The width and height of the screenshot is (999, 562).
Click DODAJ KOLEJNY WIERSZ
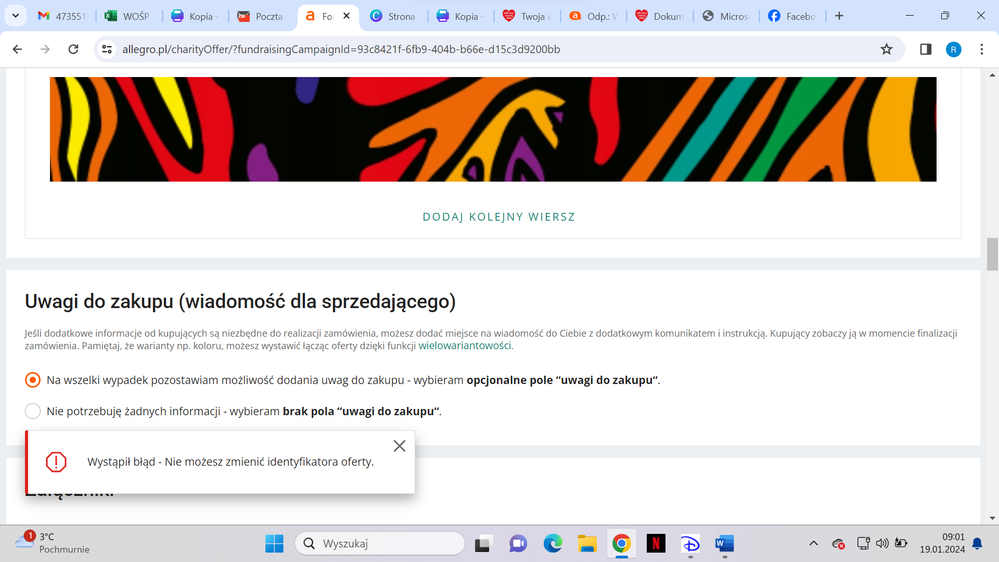coord(499,217)
